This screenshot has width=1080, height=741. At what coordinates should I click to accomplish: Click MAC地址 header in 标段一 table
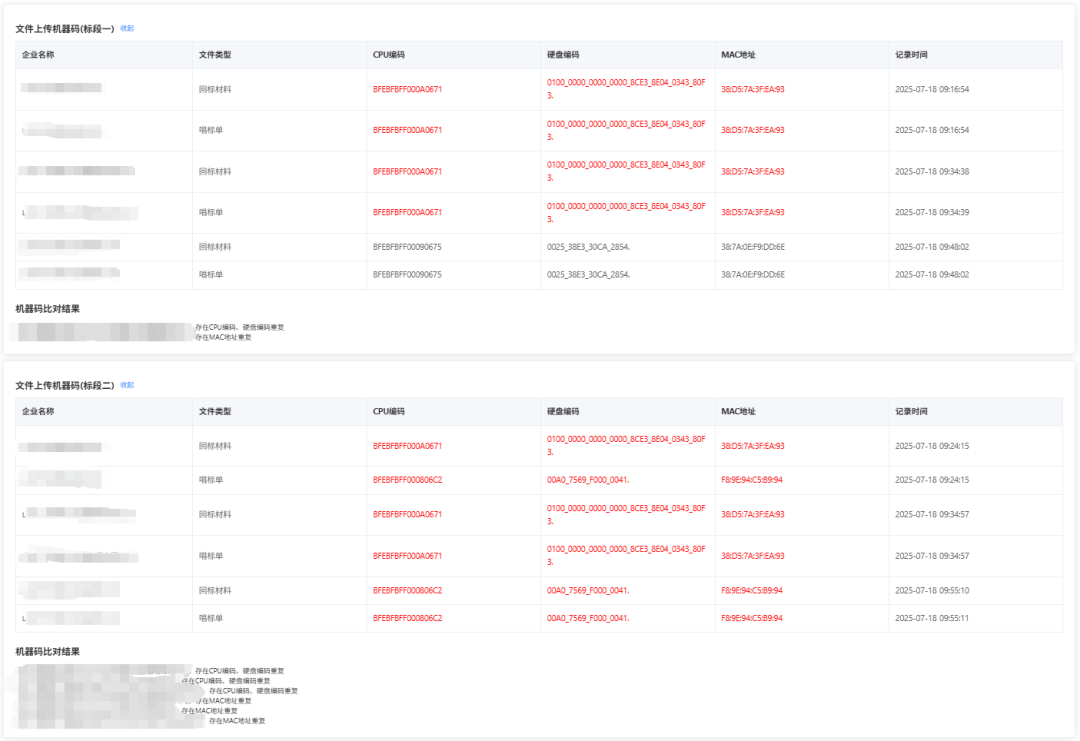point(738,55)
